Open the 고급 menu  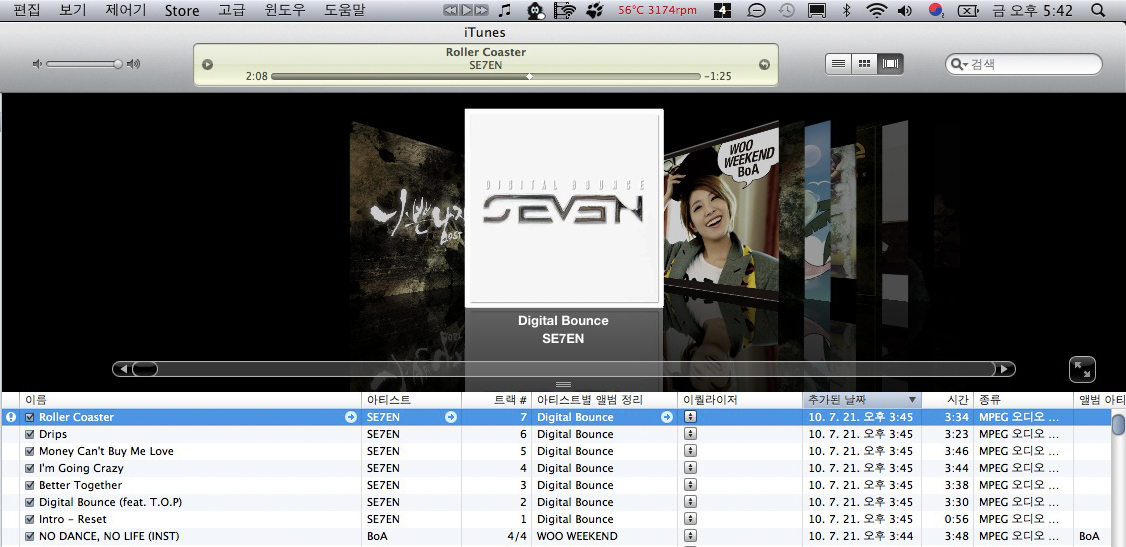[x=232, y=10]
